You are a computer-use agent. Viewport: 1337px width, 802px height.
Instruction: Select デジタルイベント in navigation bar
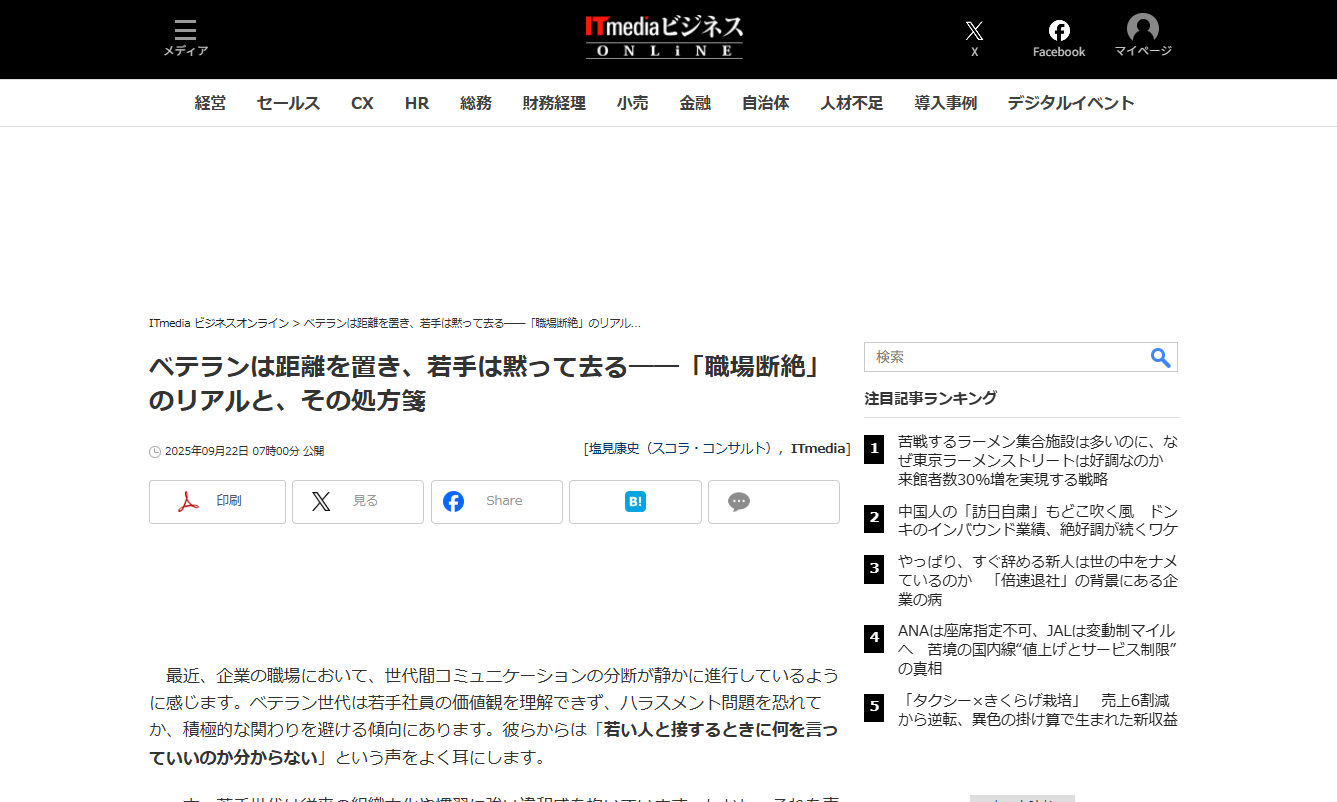[x=1070, y=103]
